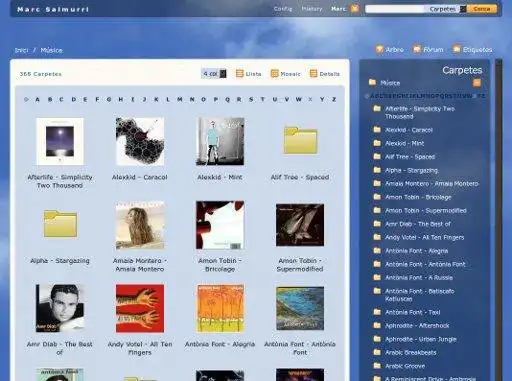This screenshot has width=512, height=381.
Task: Switch to Mosaic view icon
Action: [274, 73]
